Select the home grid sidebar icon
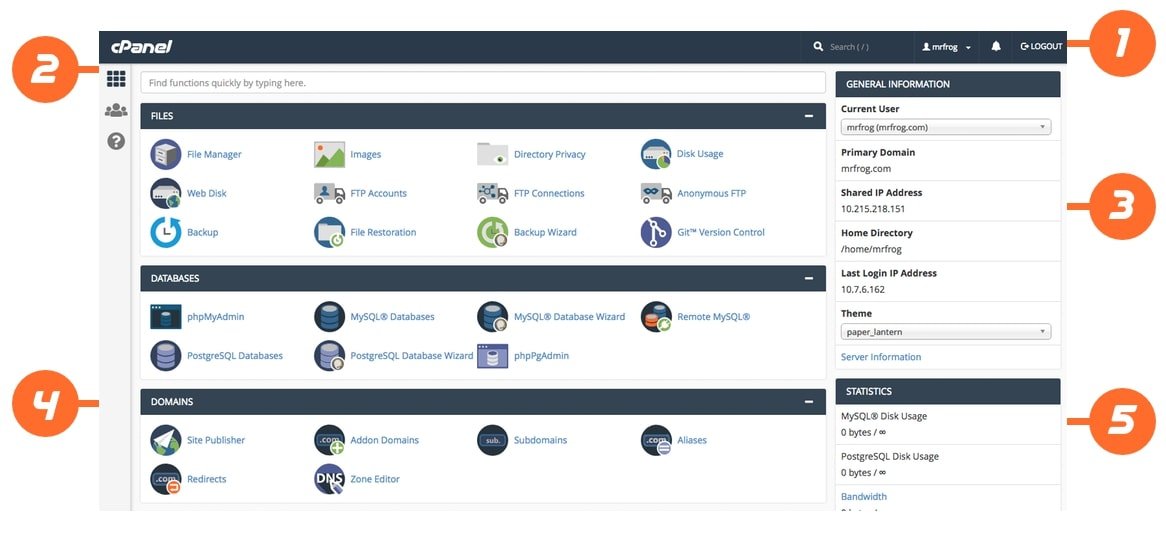The width and height of the screenshot is (1166, 541). tap(116, 79)
